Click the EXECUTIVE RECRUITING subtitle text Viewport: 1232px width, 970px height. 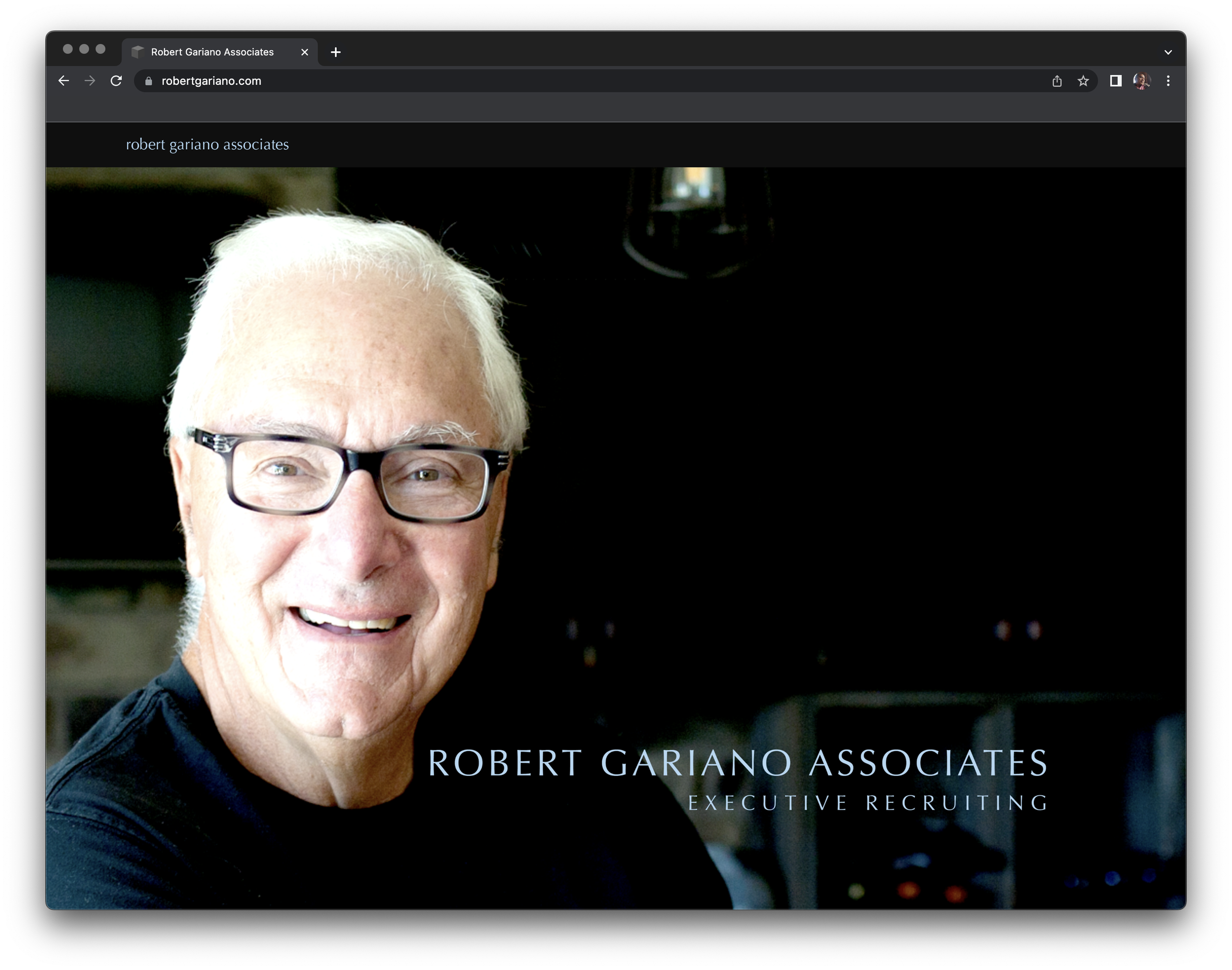[868, 803]
